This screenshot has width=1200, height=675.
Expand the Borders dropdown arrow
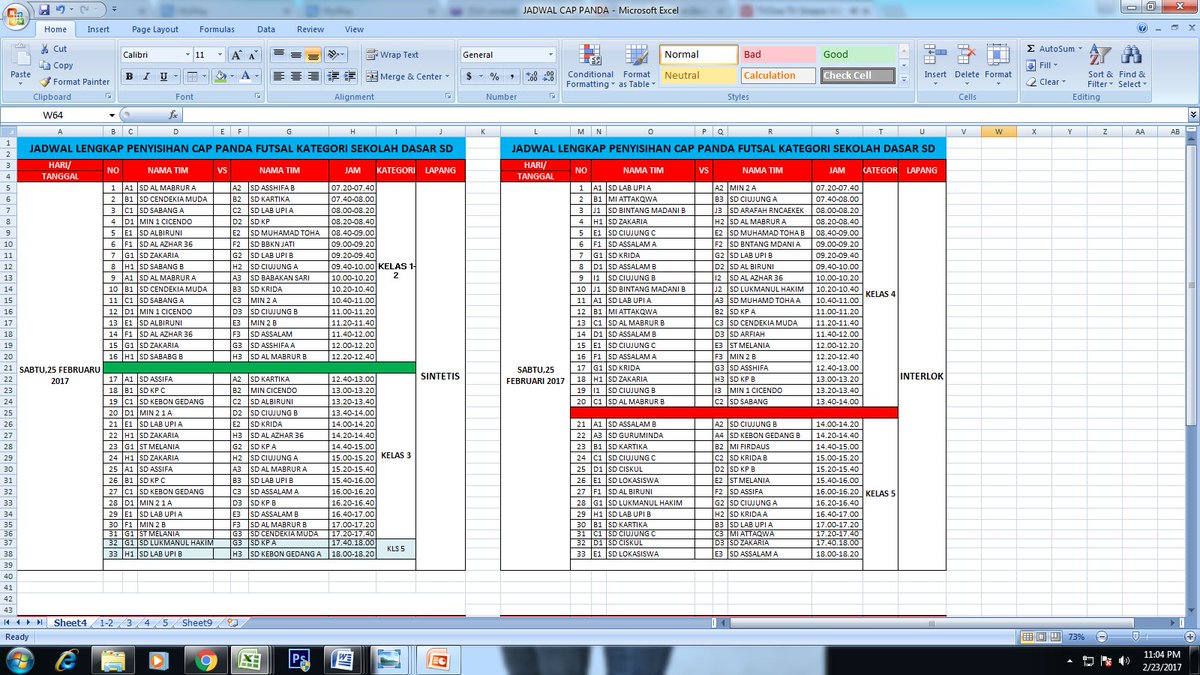[202, 76]
